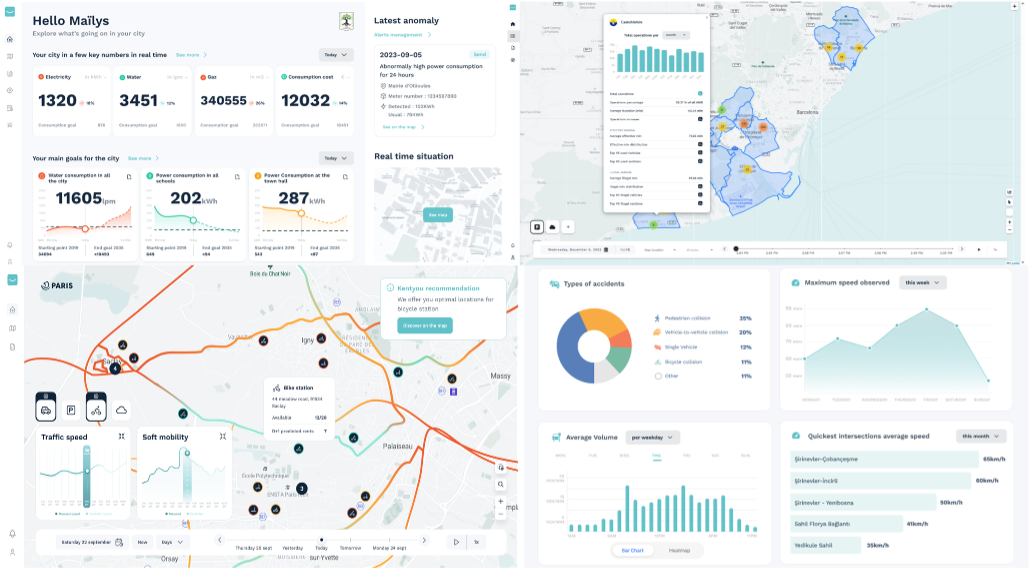Screen dimensions: 1031x570
Task: Toggle the Operations increase checkbox
Action: coord(700,118)
